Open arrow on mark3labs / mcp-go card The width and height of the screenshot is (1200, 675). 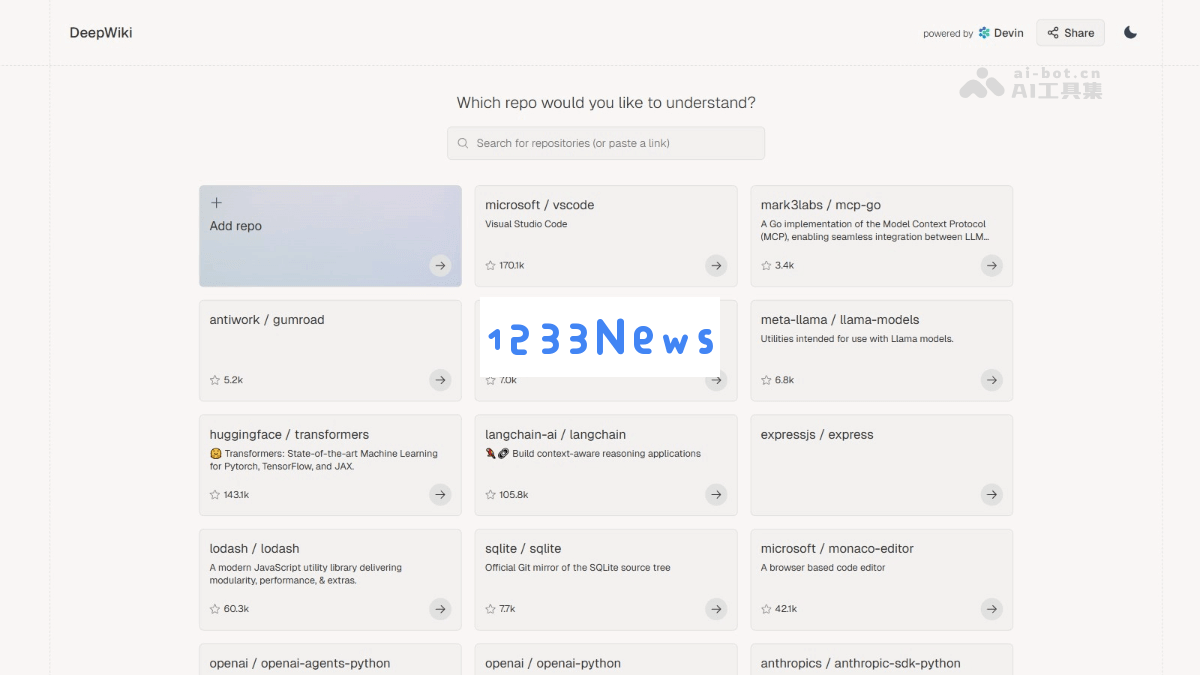(991, 266)
